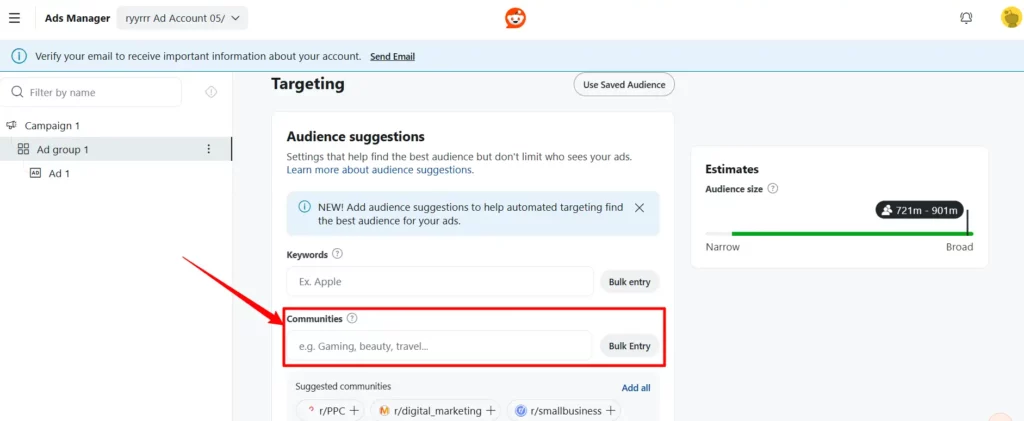This screenshot has height=421, width=1024.
Task: Click the Reddit Snoo logo
Action: pyautogui.click(x=515, y=18)
